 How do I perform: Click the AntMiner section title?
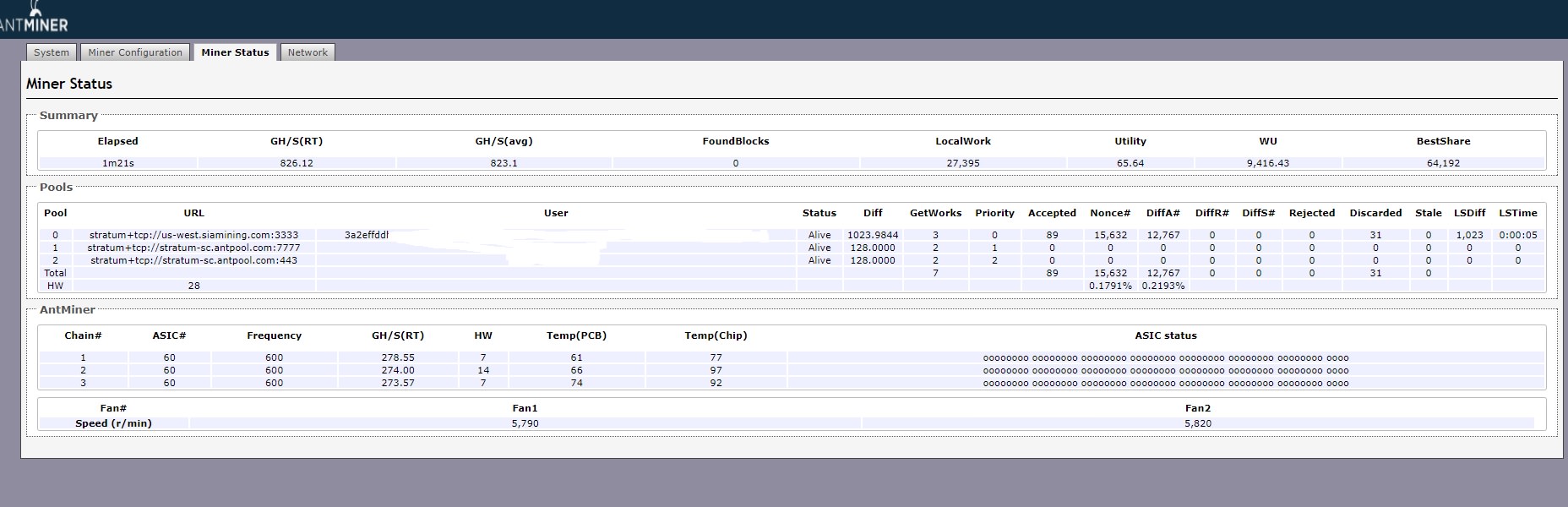68,310
